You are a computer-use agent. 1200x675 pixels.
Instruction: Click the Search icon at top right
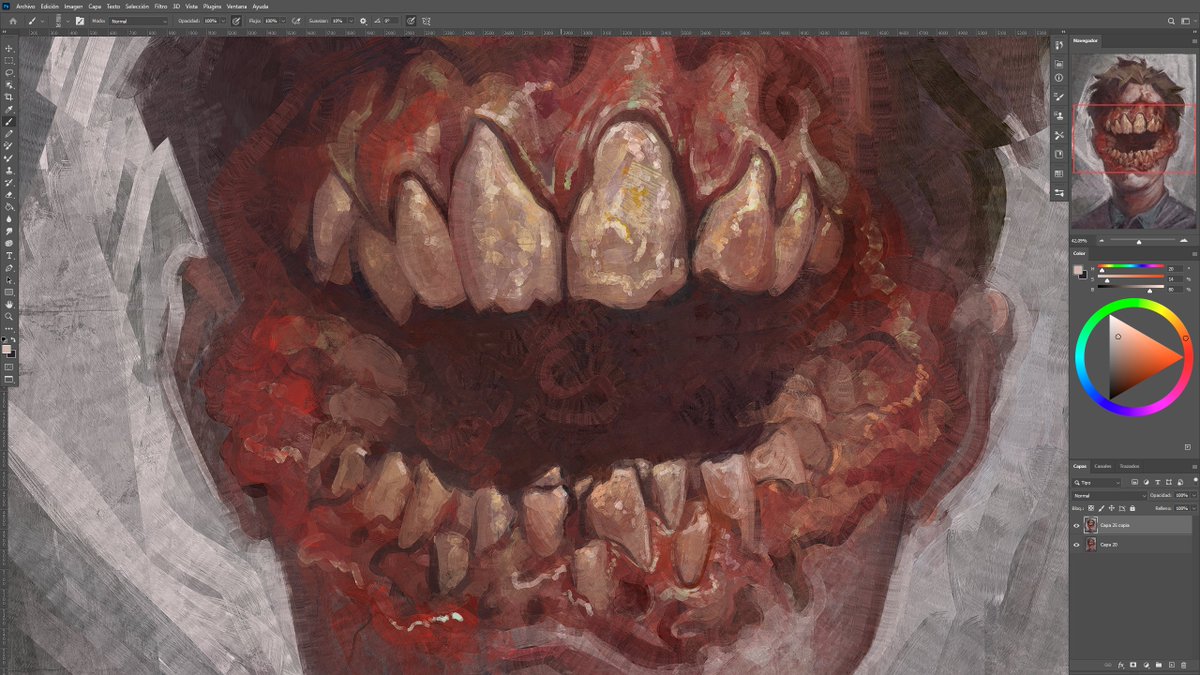[x=1171, y=21]
